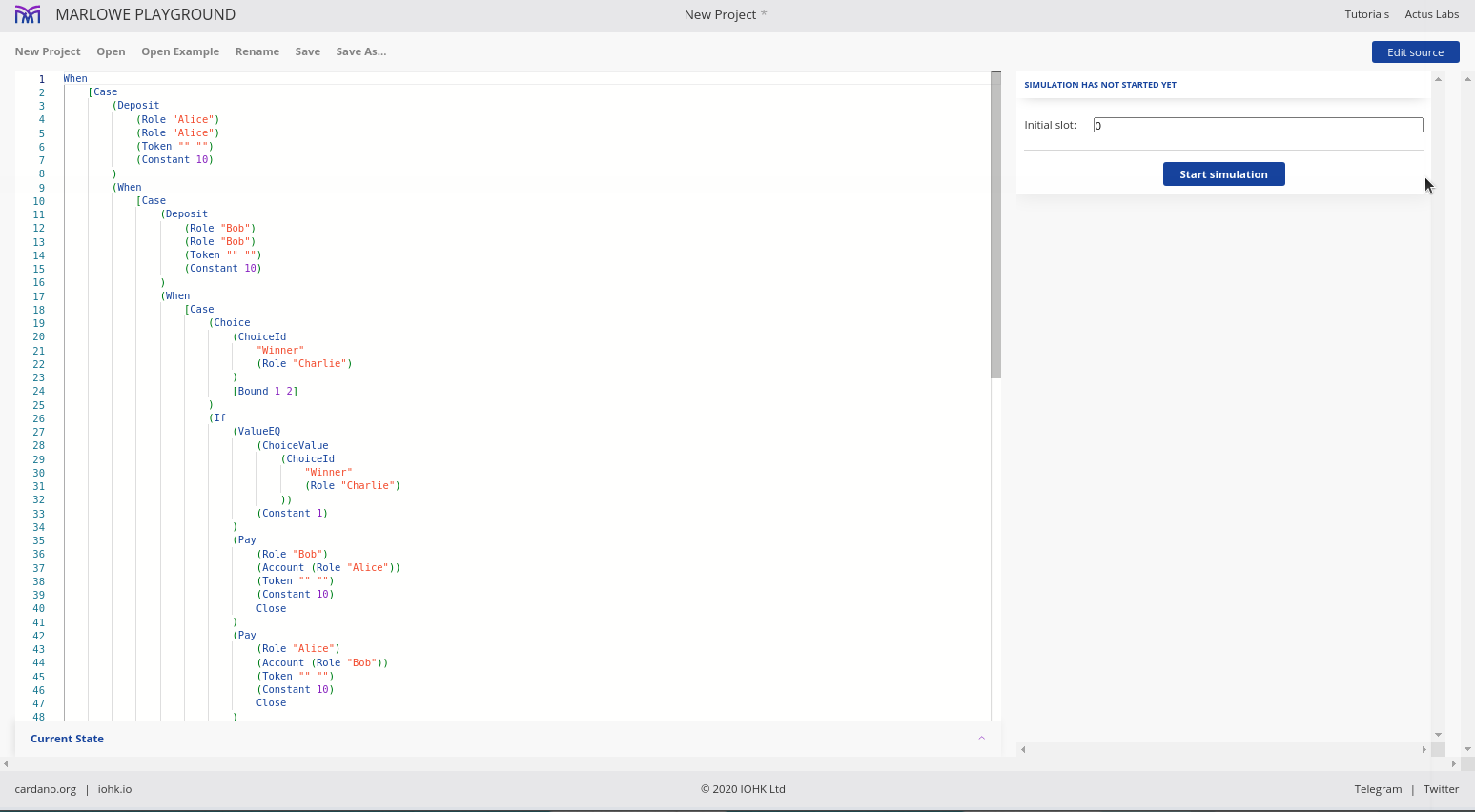
Task: Open the Telegram footer link
Action: pos(1378,789)
